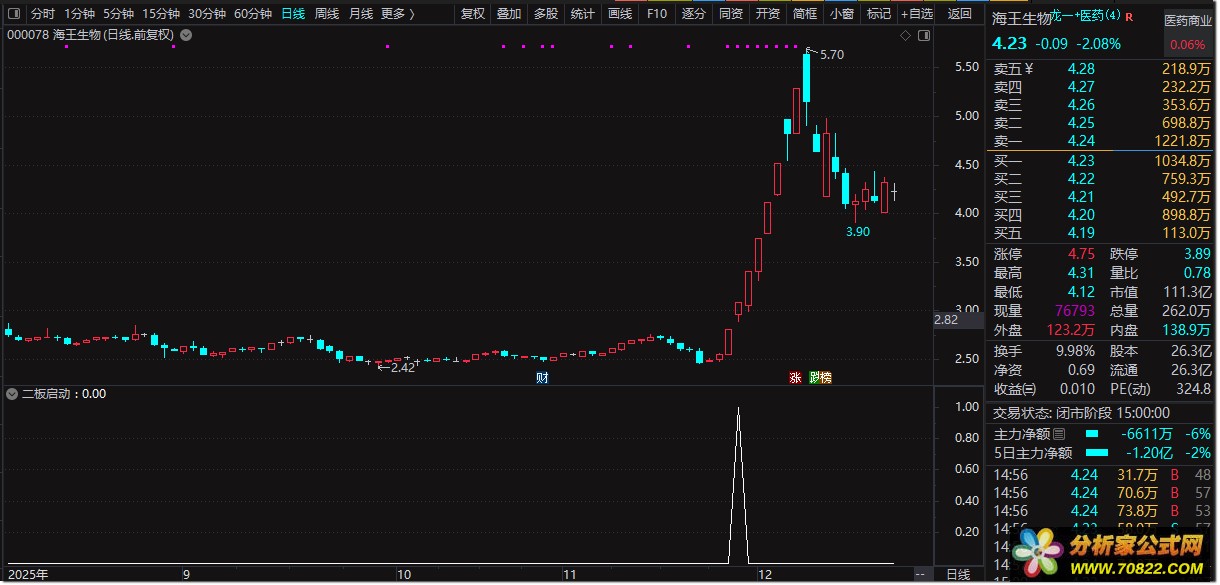Click the 14:56 trade row with 31.7万

click(x=1102, y=475)
